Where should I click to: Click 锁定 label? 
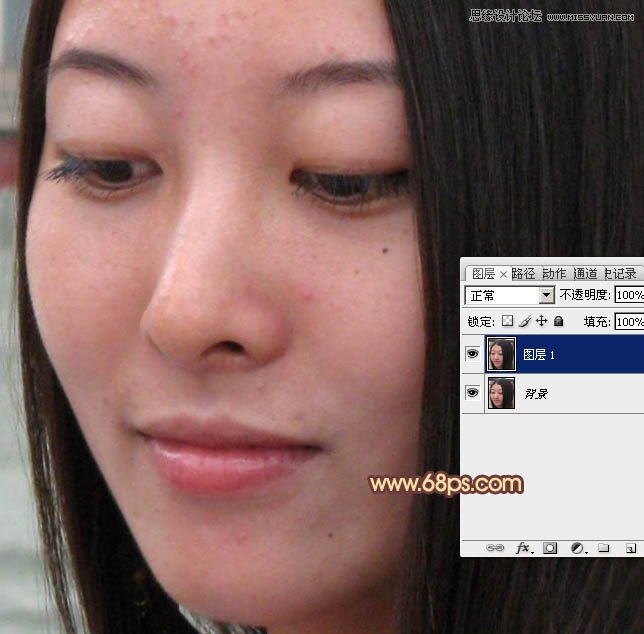click(481, 322)
